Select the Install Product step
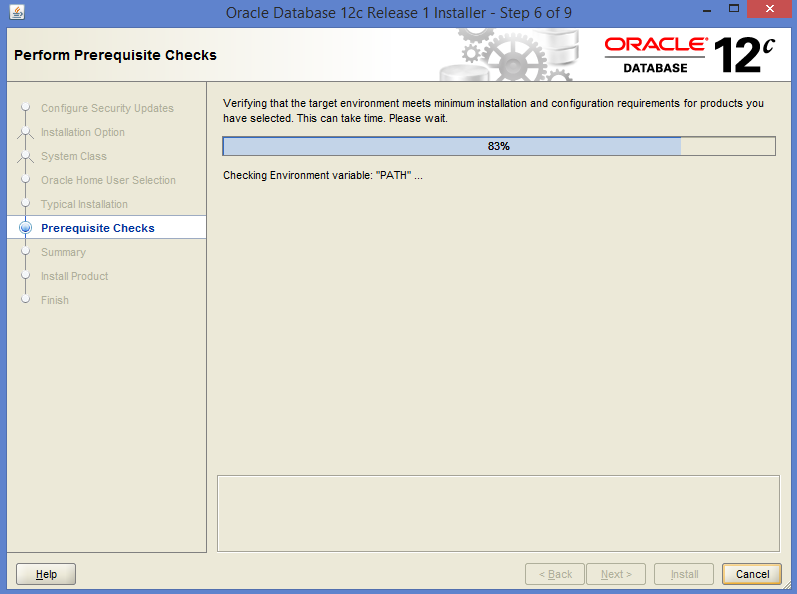 [x=75, y=276]
